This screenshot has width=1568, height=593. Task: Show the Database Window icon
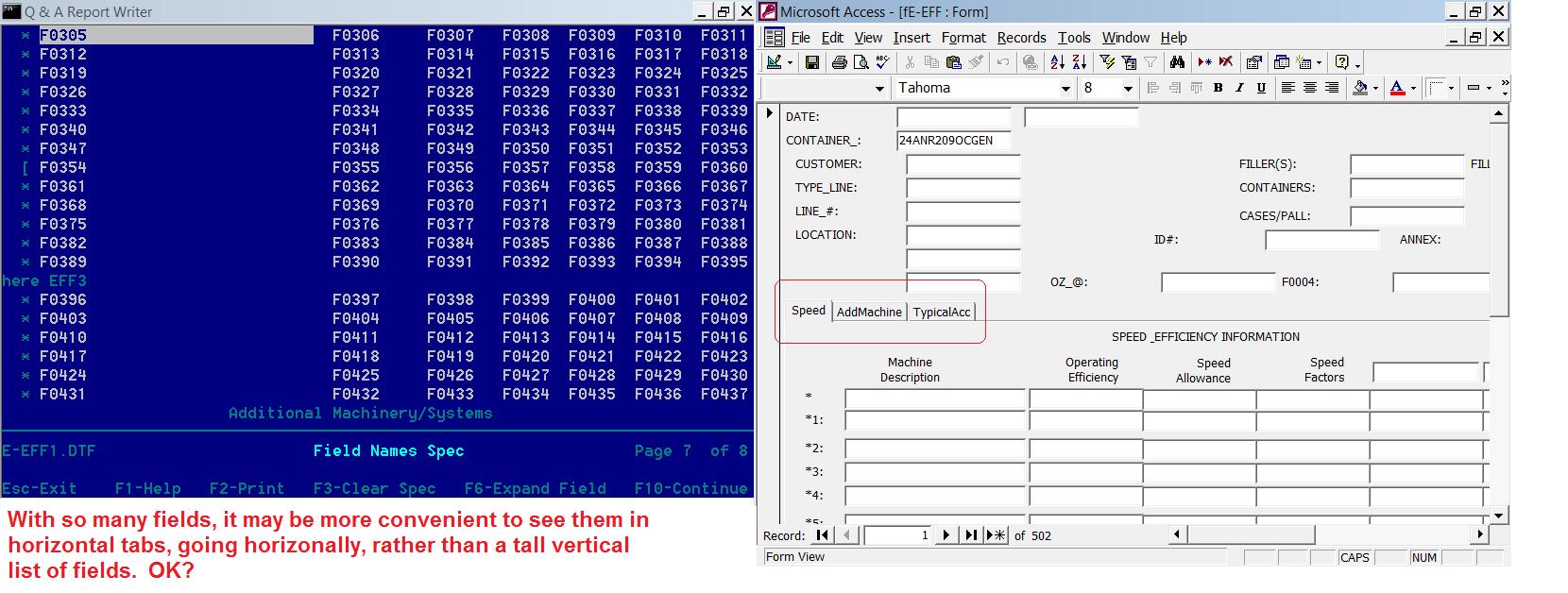pyautogui.click(x=1282, y=62)
